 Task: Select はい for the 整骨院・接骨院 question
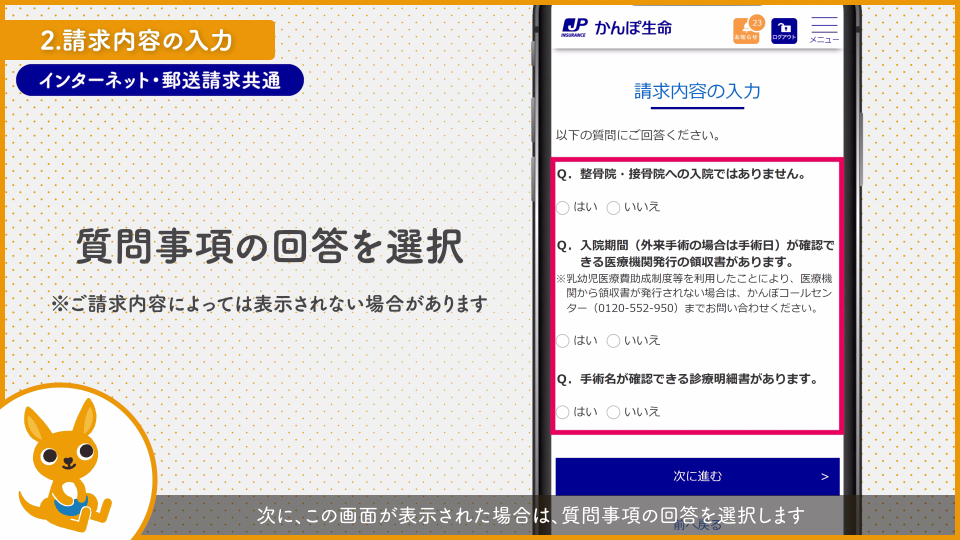[x=563, y=207]
